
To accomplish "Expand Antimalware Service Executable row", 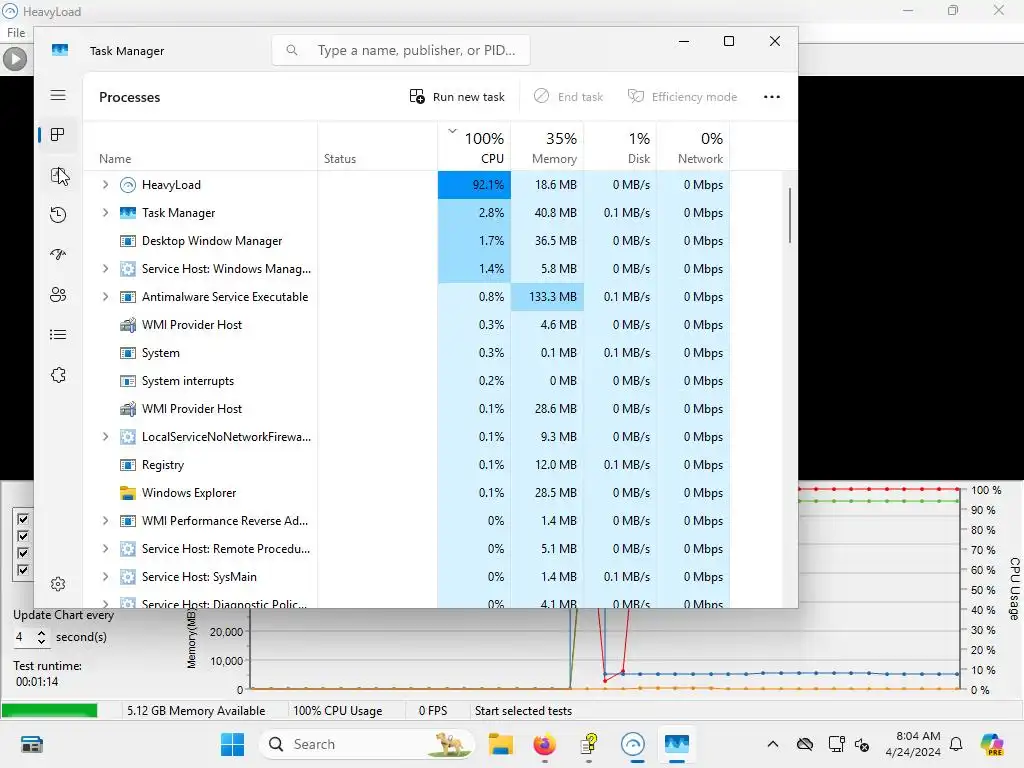I will (105, 296).
